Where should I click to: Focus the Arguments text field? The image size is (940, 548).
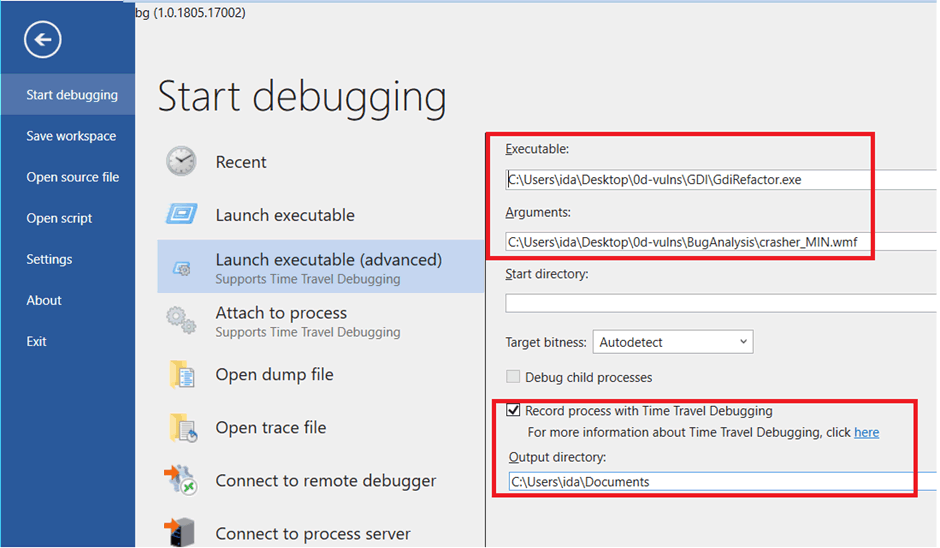[x=720, y=241]
